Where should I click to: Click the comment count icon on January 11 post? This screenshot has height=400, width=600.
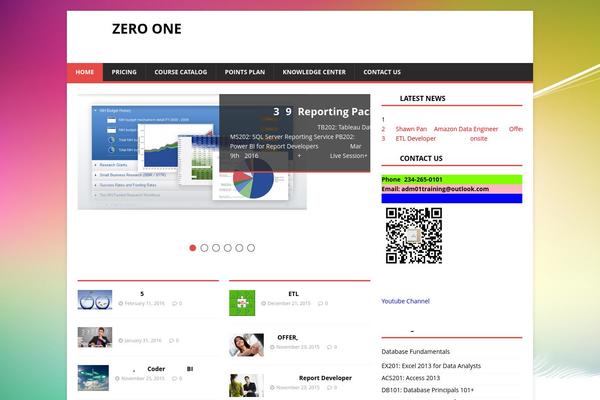coord(171,341)
